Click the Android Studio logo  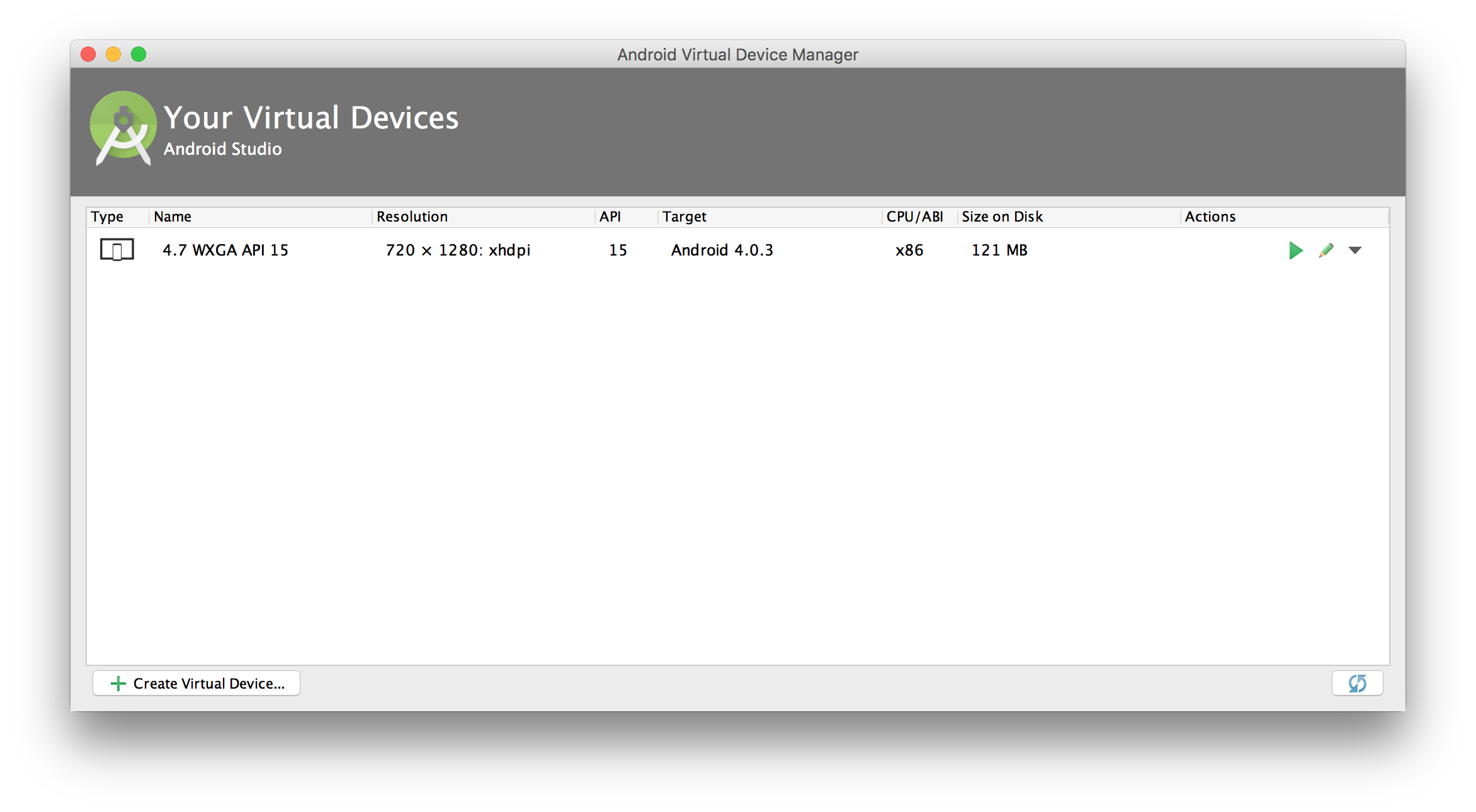tap(123, 128)
